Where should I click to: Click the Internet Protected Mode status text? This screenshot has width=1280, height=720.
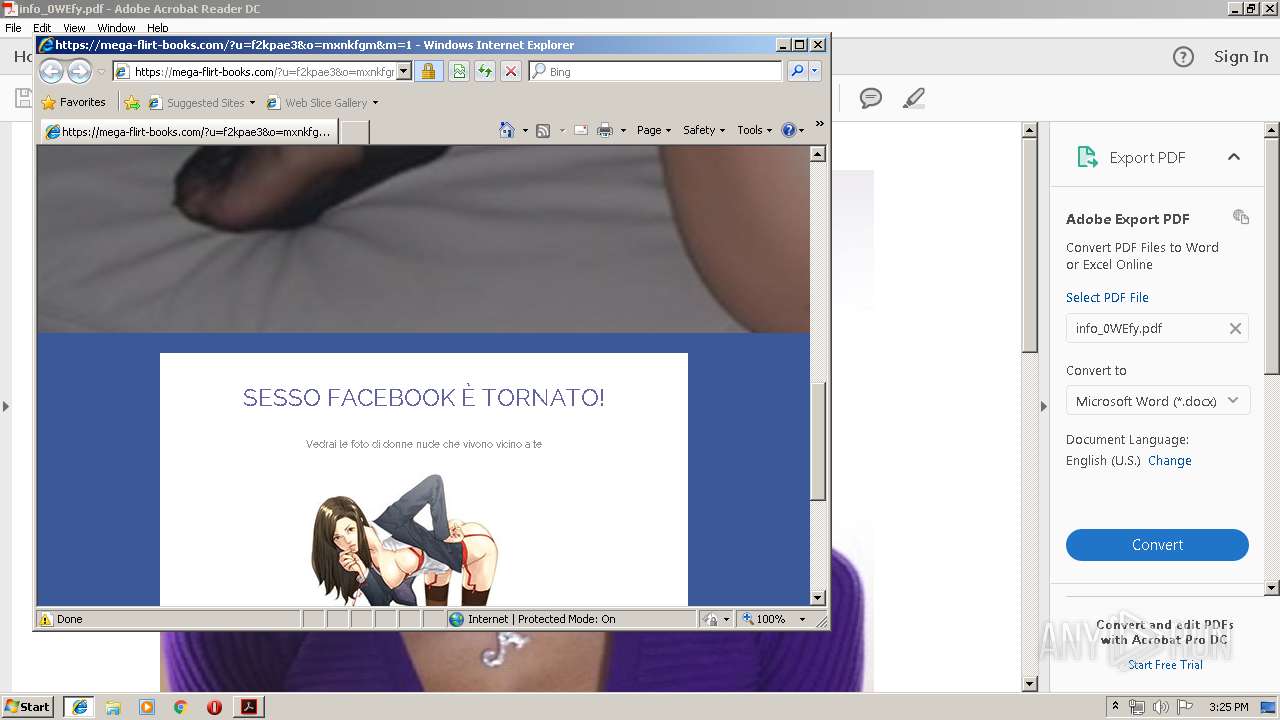[541, 619]
